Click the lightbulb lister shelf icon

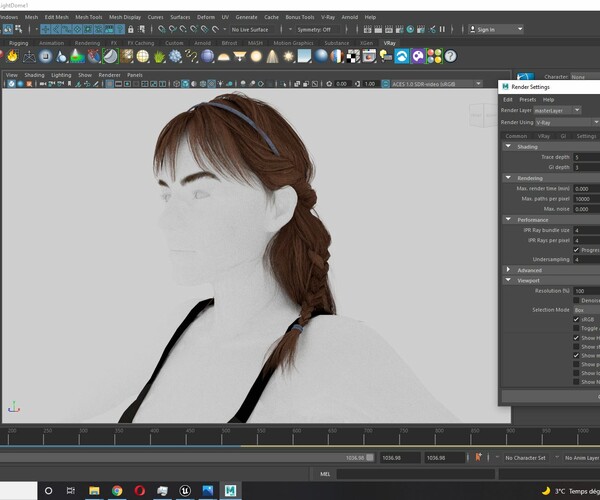click(x=385, y=57)
